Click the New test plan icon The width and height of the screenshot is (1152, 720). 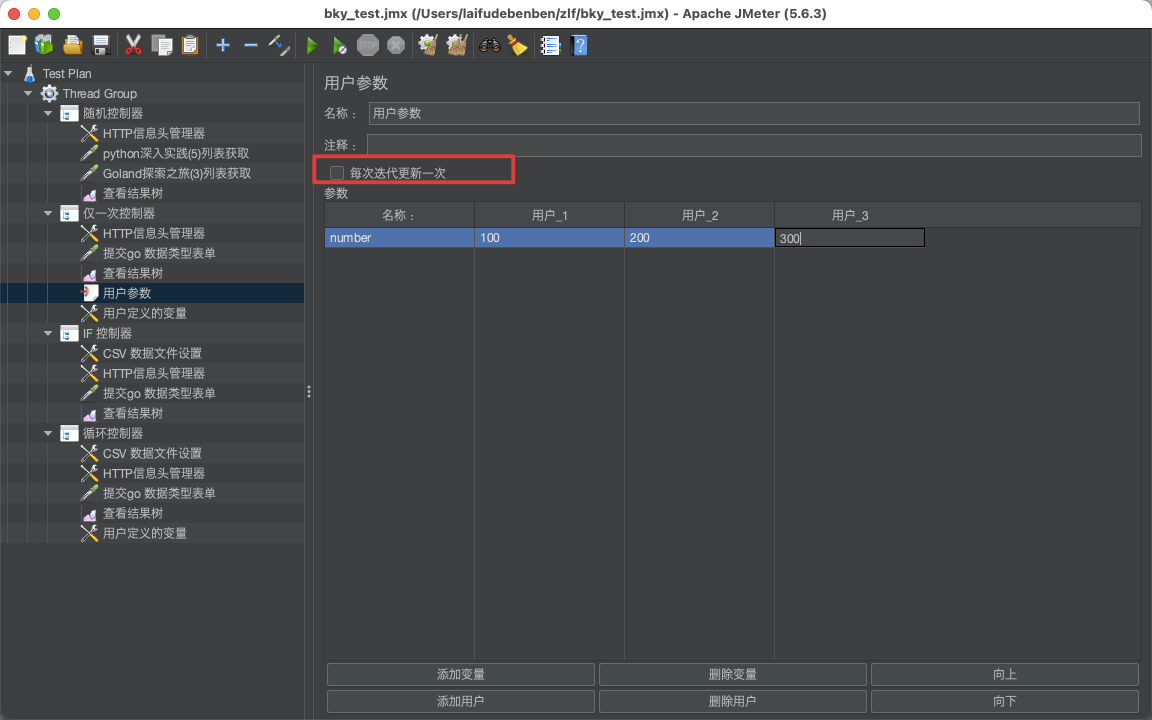pos(18,46)
